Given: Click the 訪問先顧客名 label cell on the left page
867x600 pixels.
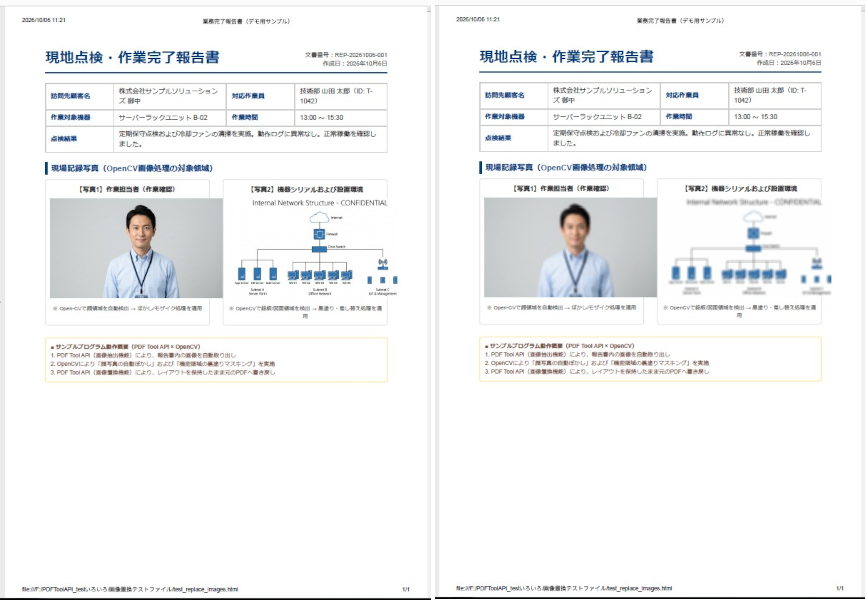Looking at the screenshot, I should (x=80, y=96).
